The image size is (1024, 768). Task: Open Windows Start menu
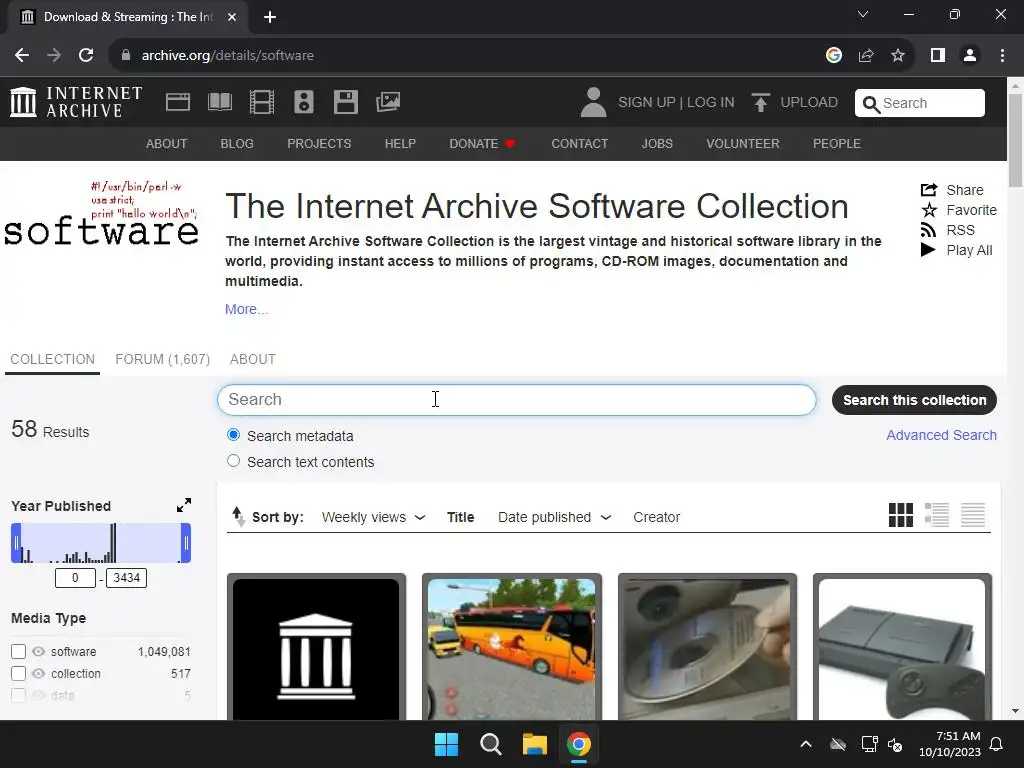coord(447,744)
